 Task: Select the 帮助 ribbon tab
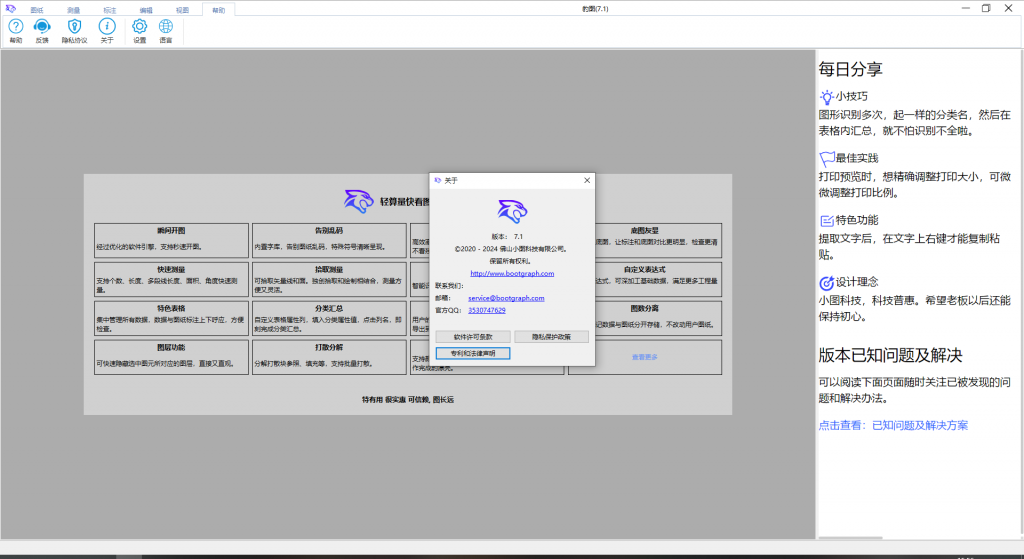pyautogui.click(x=218, y=10)
